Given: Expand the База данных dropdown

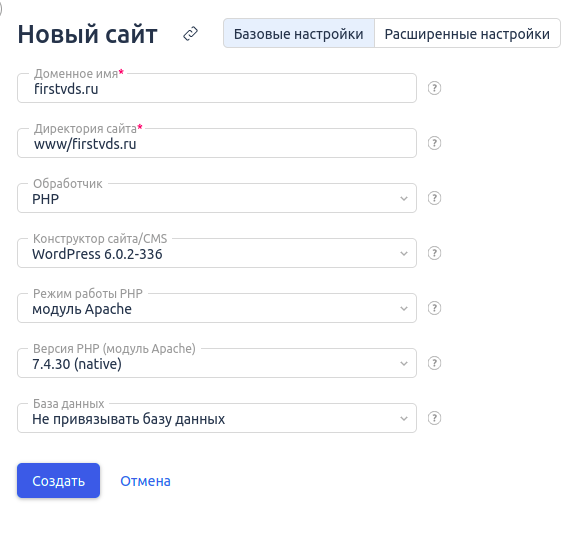Looking at the screenshot, I should click(217, 418).
